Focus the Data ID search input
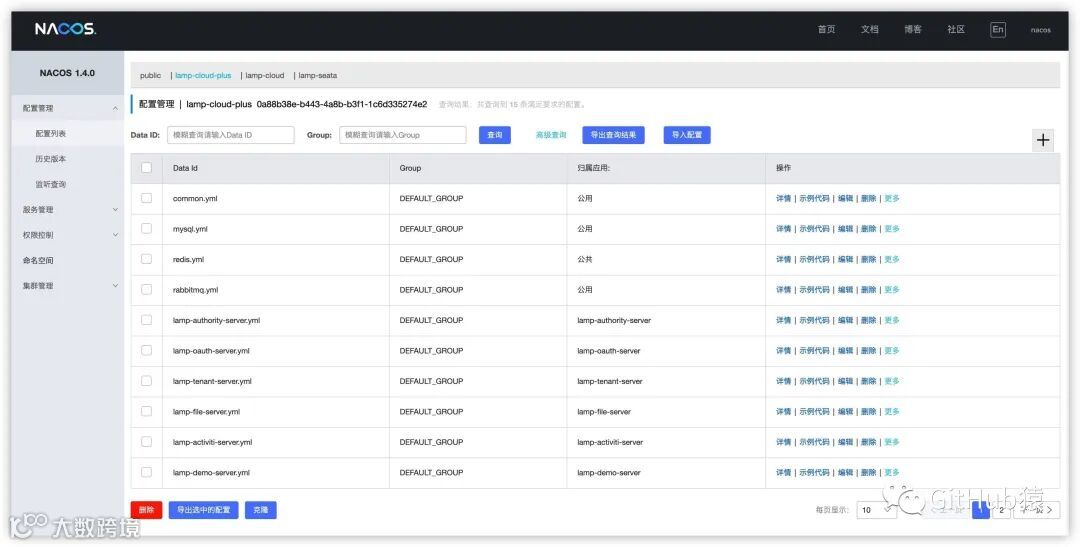The height and width of the screenshot is (547, 1080). [231, 135]
